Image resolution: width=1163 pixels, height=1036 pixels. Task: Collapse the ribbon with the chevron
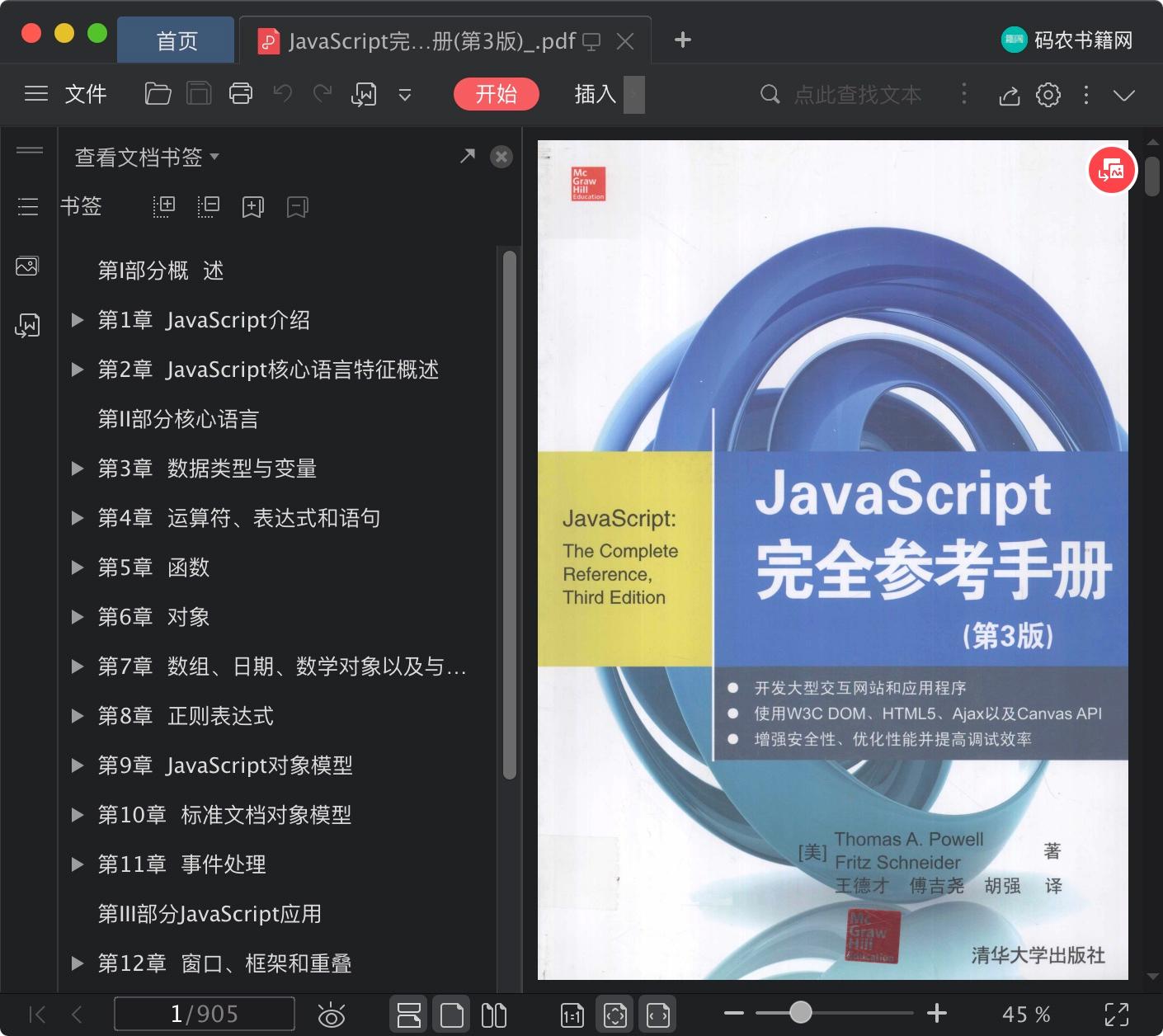(1124, 95)
